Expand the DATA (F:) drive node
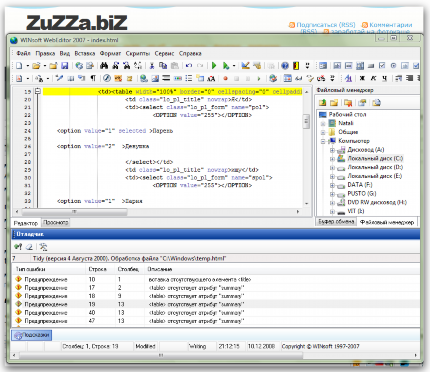Screen dimensions: 430x372 click(x=332, y=185)
